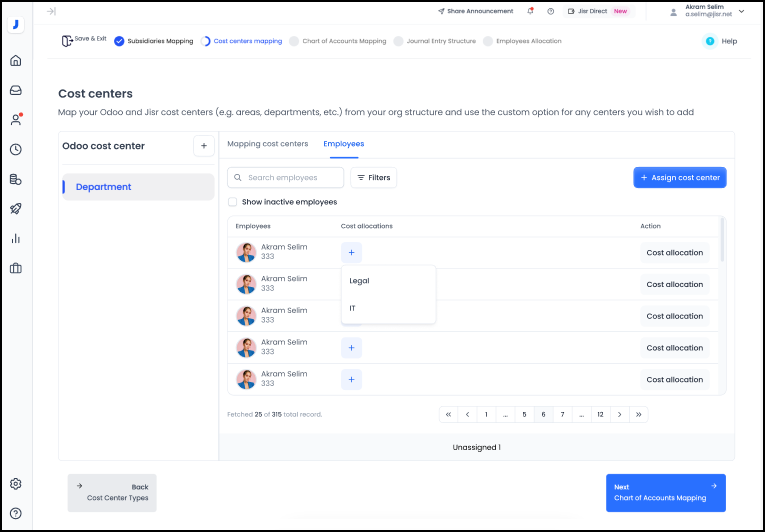765x532 pixels.
Task: Go to page 7 in pagination
Action: 562,414
